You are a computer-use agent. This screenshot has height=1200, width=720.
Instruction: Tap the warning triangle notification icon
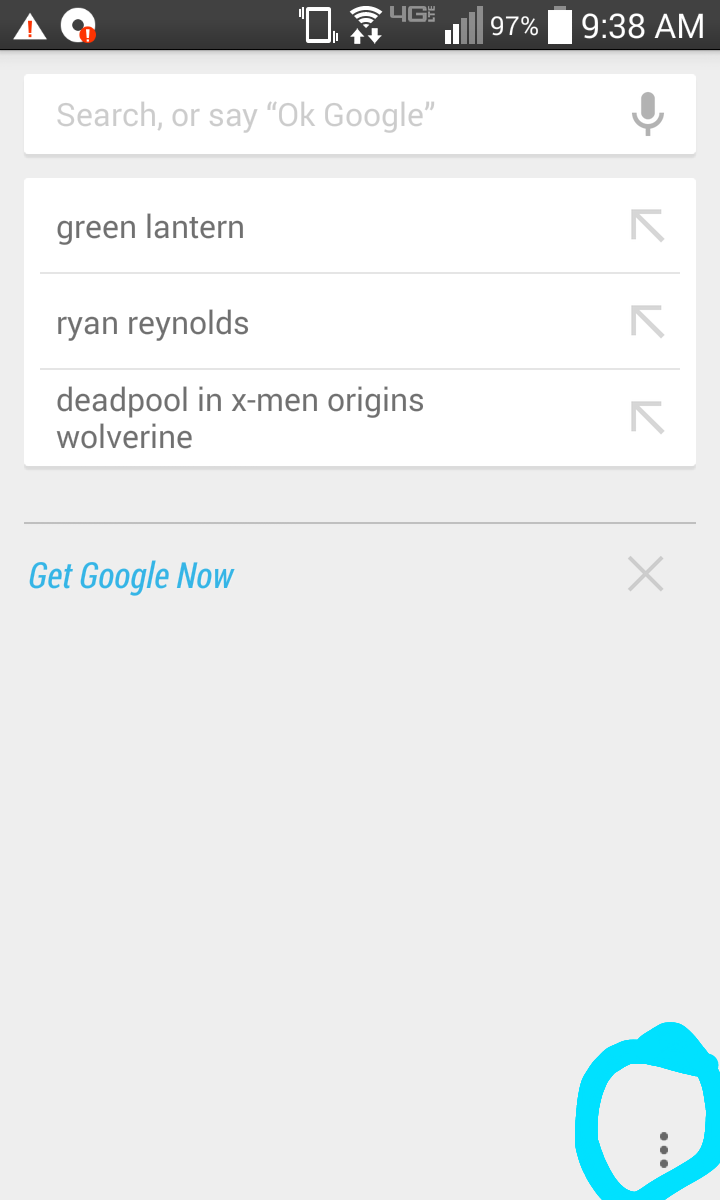pyautogui.click(x=30, y=26)
